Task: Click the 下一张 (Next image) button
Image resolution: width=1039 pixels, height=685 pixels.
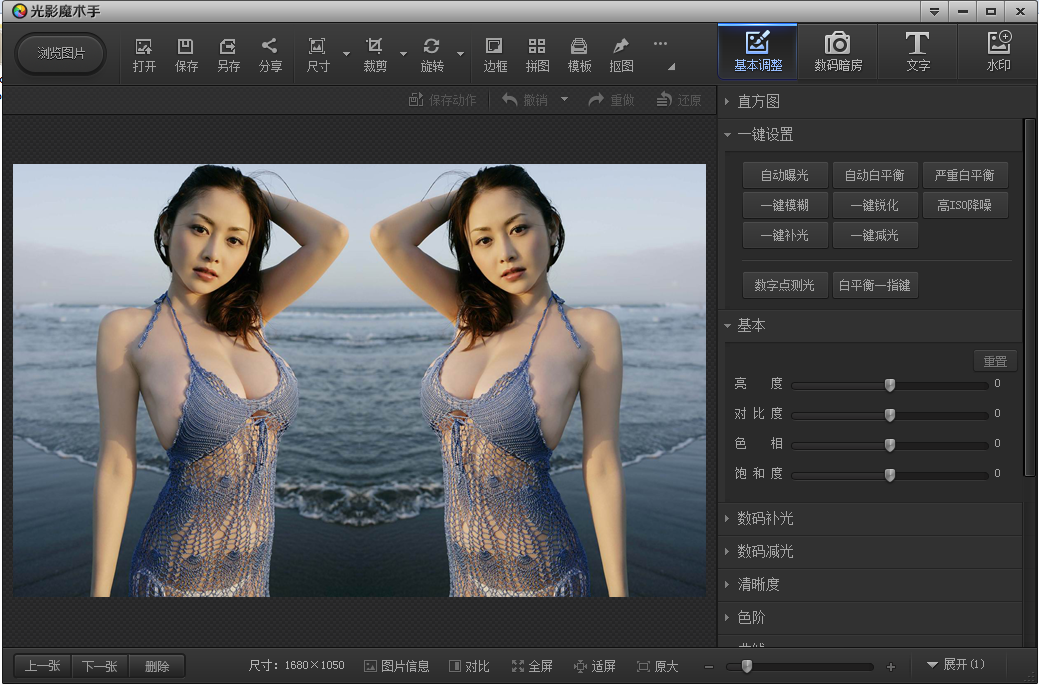Action: coord(100,666)
